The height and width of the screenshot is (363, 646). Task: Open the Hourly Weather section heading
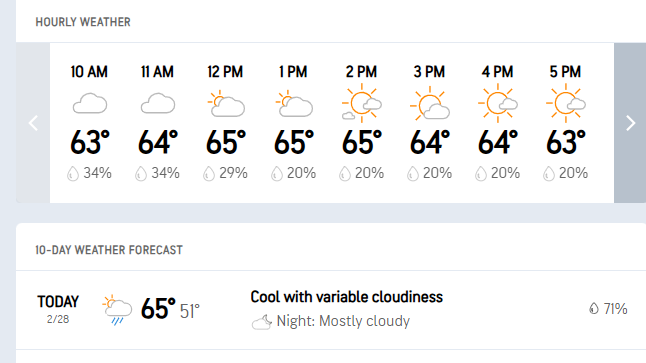tap(83, 22)
